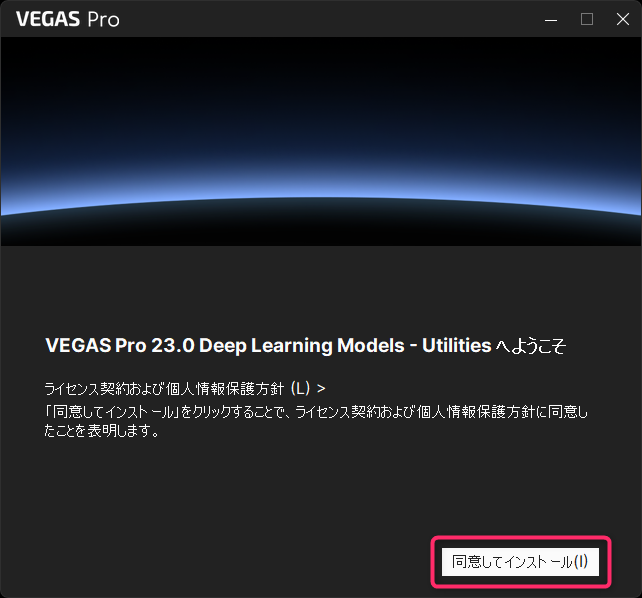Click the empty title bar area
Screen dimensions: 642x598
[328, 19]
